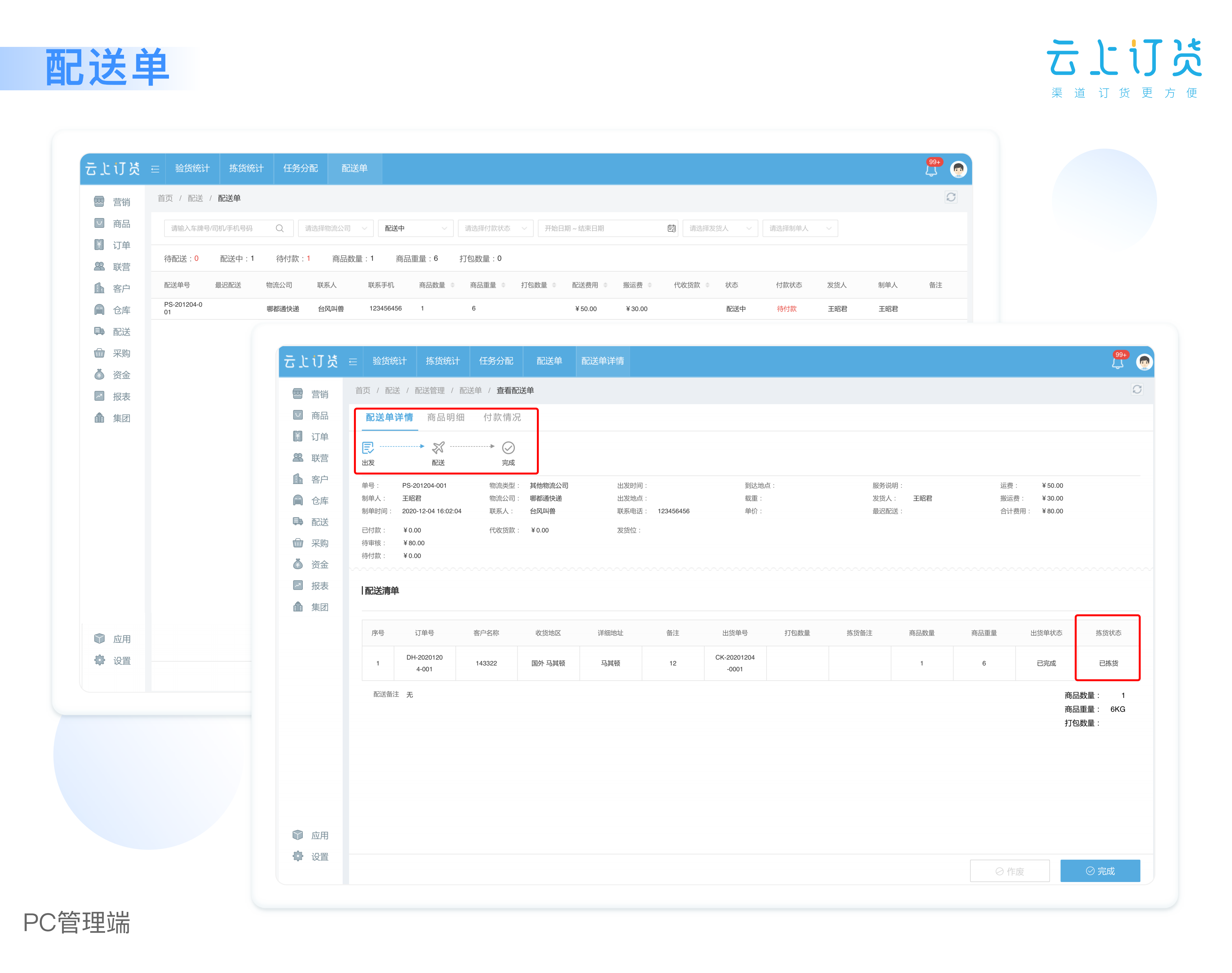Collapse menu icon in front window header
The height and width of the screenshot is (973, 1232).
point(352,362)
